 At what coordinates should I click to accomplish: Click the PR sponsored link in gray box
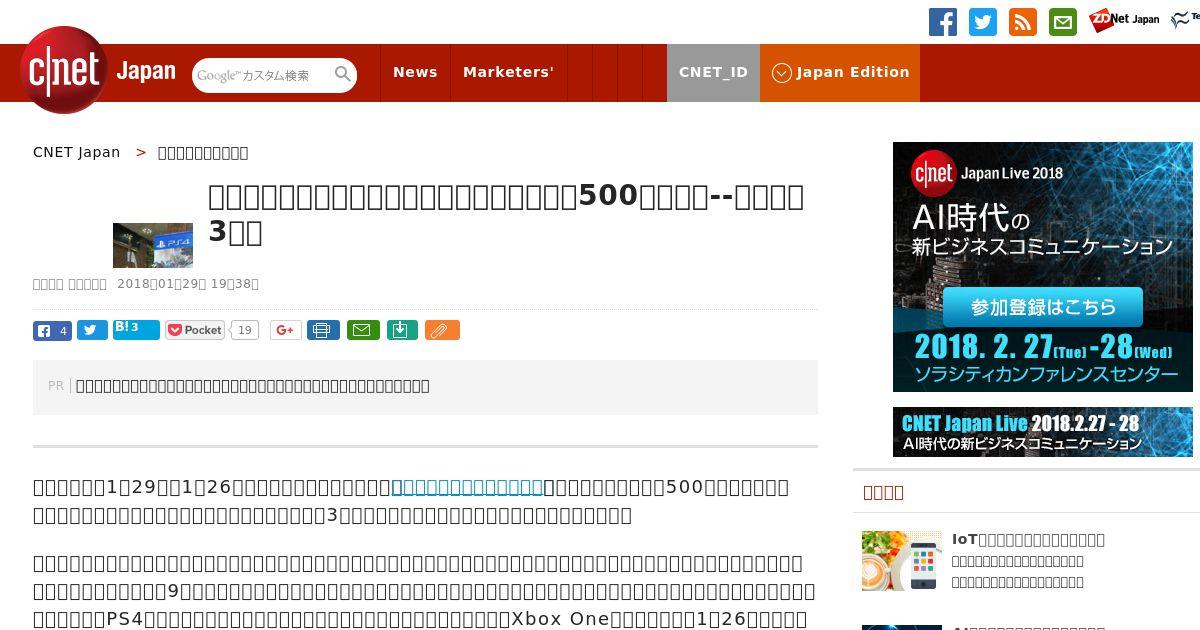coord(253,386)
